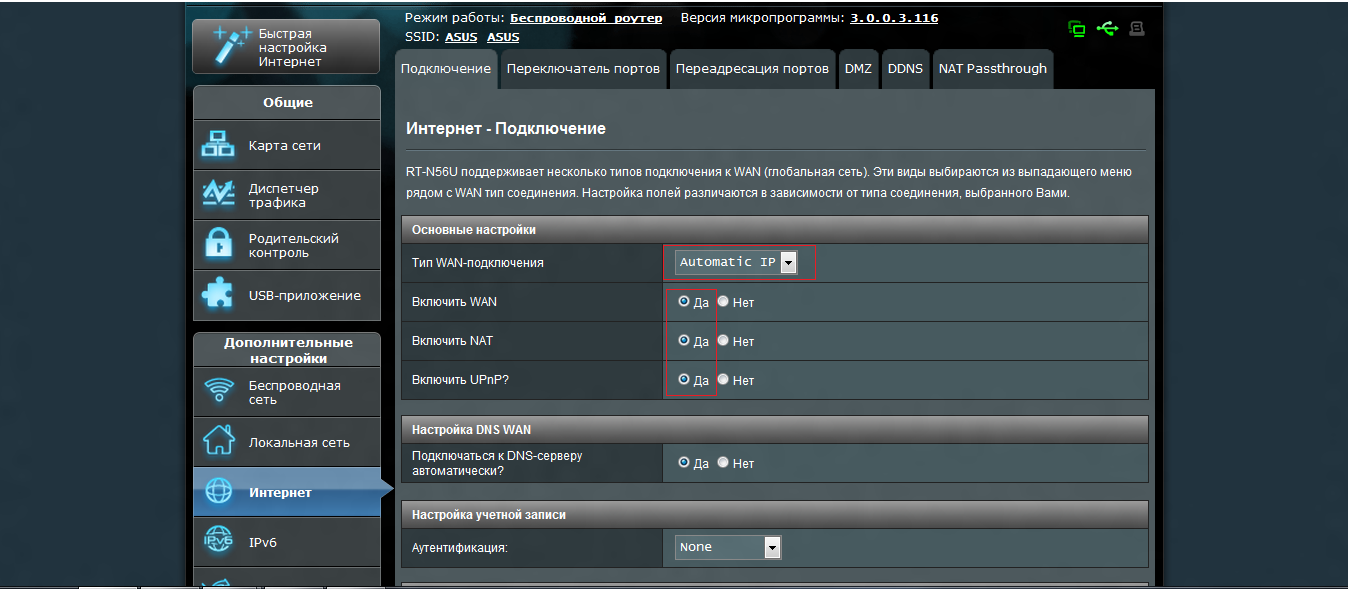
Task: Click the green USB status icon
Action: 1107,29
